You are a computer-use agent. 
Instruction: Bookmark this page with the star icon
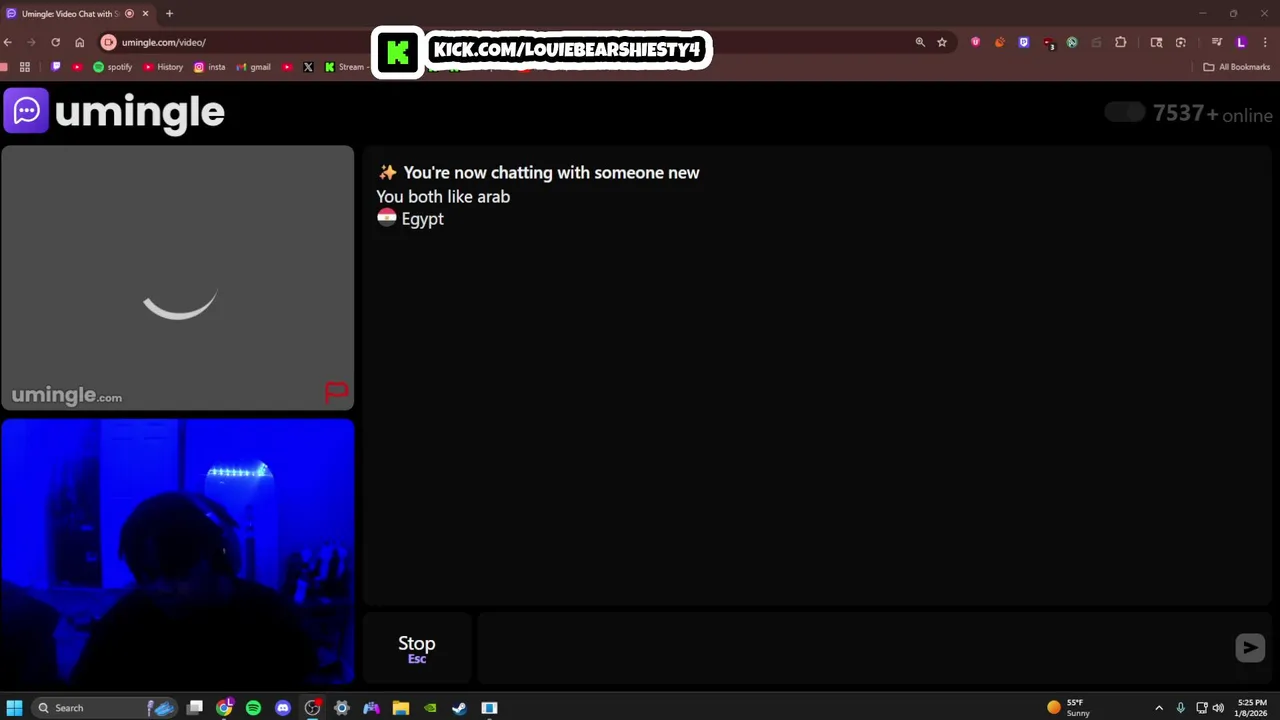pyautogui.click(x=942, y=42)
